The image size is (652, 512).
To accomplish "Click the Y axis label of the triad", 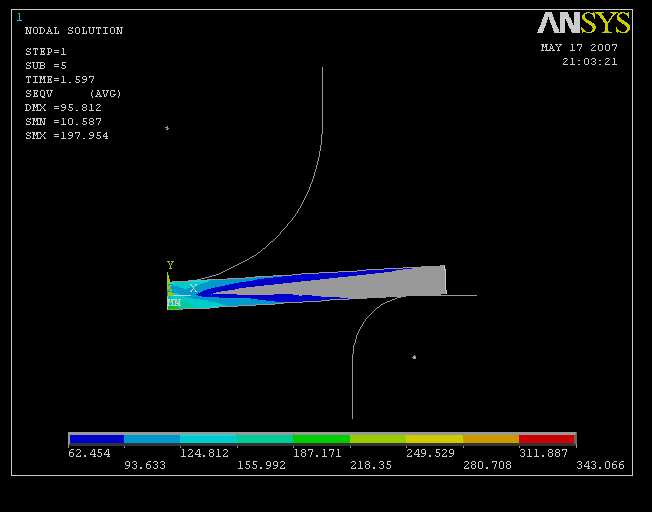I will (x=170, y=265).
